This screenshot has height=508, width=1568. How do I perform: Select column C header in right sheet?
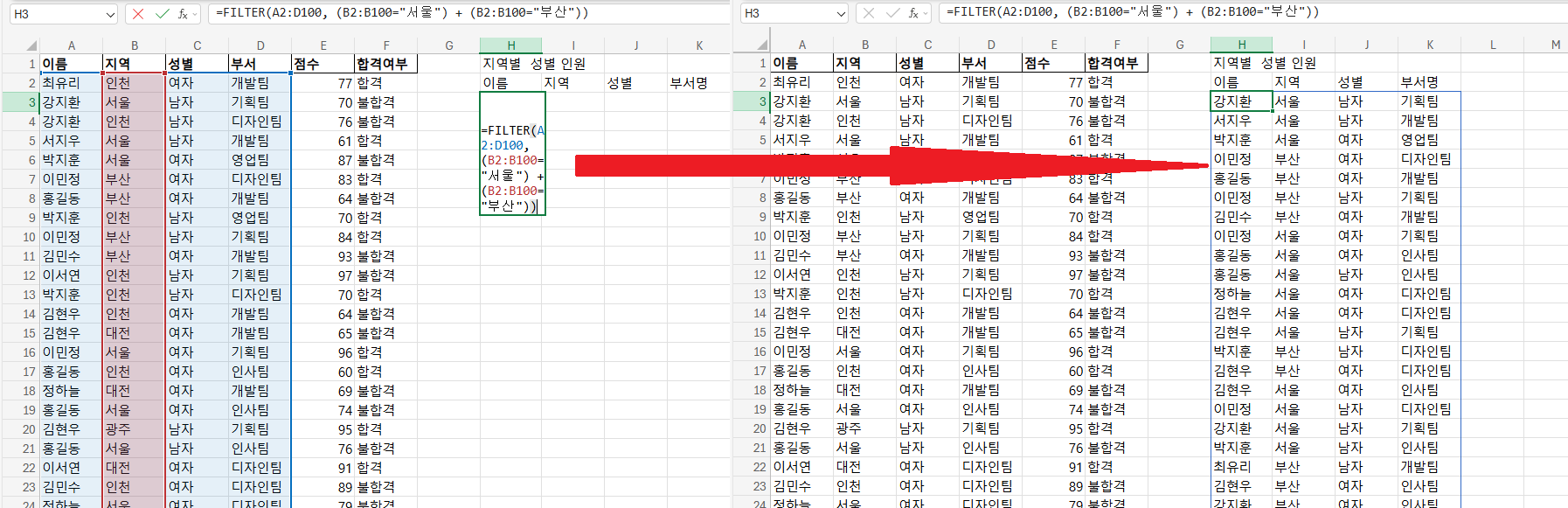tap(928, 45)
